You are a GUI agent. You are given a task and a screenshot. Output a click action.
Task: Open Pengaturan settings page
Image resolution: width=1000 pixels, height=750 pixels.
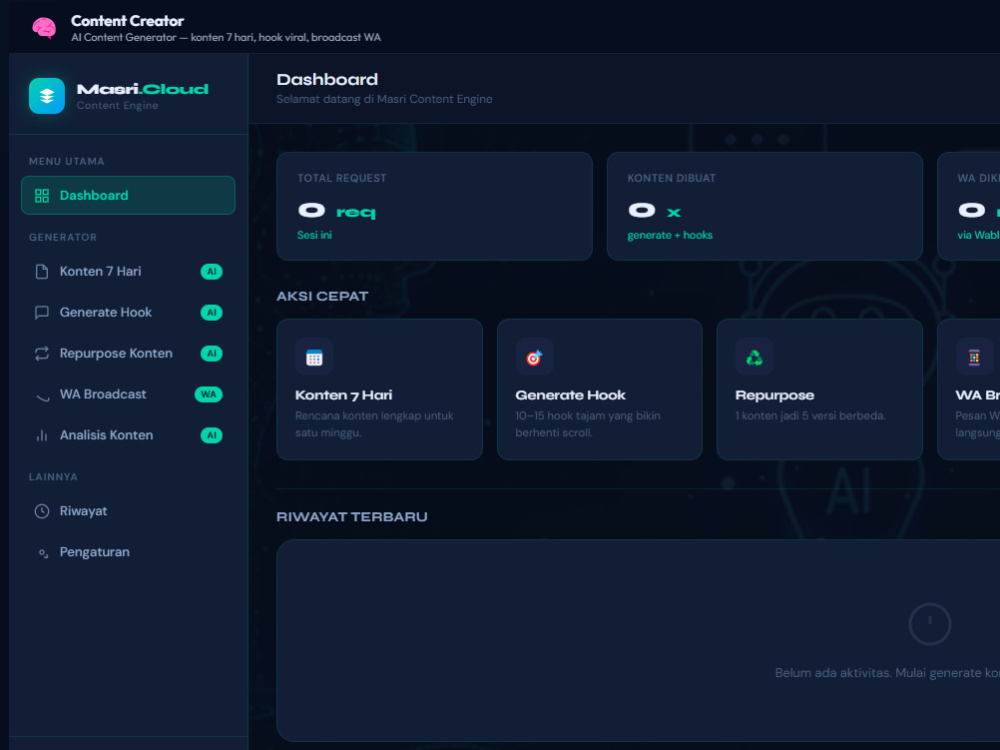pyautogui.click(x=128, y=552)
